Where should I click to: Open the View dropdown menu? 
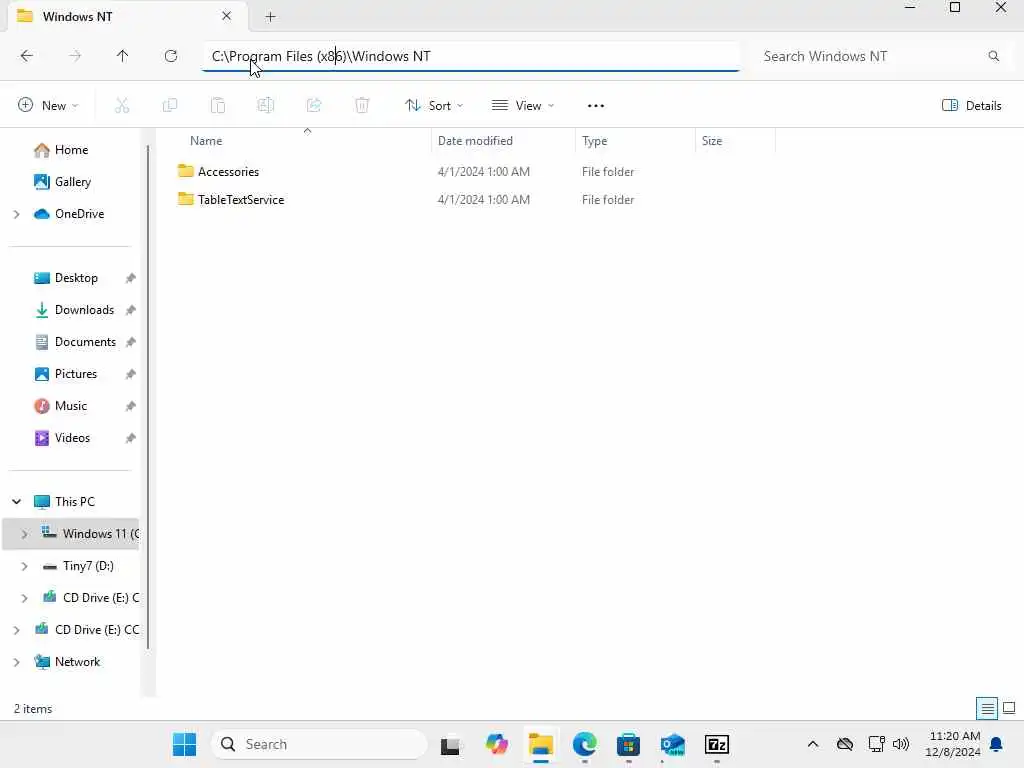[523, 106]
